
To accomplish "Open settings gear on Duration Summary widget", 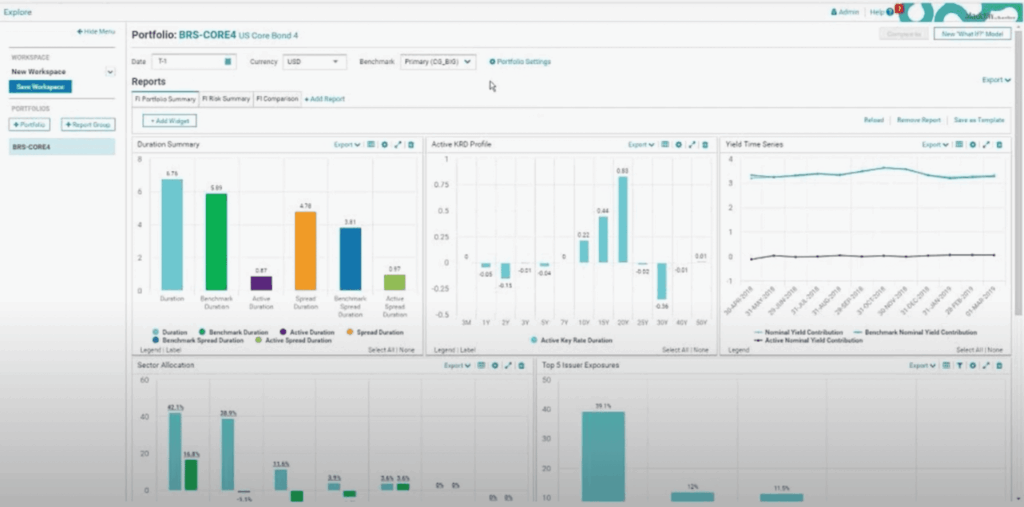I will pyautogui.click(x=383, y=145).
